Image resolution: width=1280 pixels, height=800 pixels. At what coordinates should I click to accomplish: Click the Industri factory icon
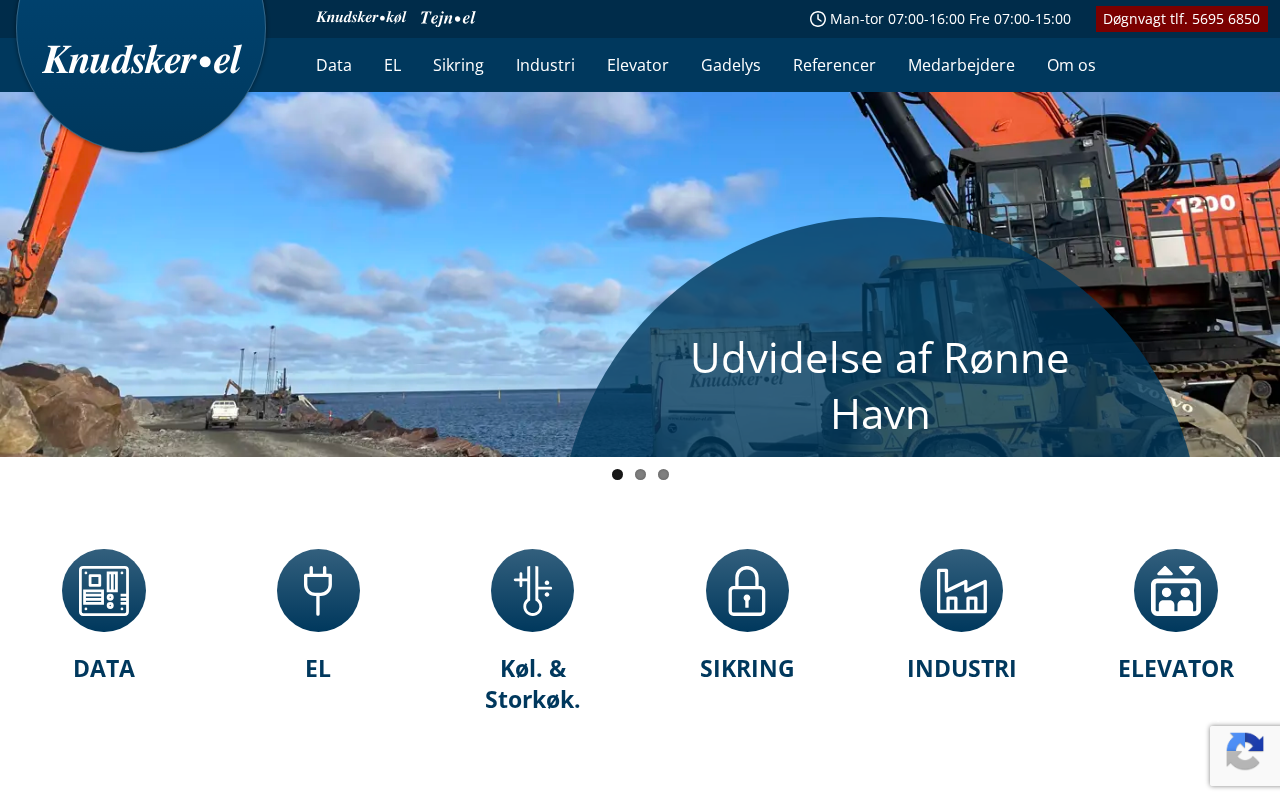pyautogui.click(x=961, y=590)
